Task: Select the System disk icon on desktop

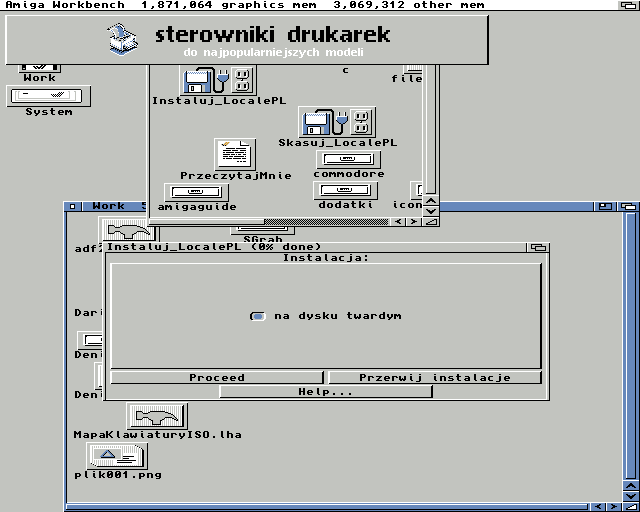Action: click(49, 96)
